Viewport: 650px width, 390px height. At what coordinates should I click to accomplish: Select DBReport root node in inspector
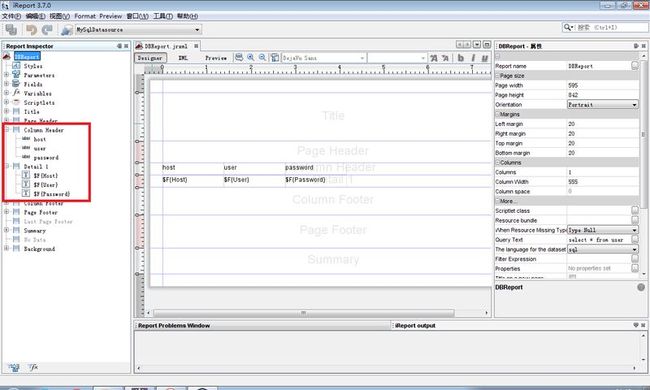coord(27,56)
